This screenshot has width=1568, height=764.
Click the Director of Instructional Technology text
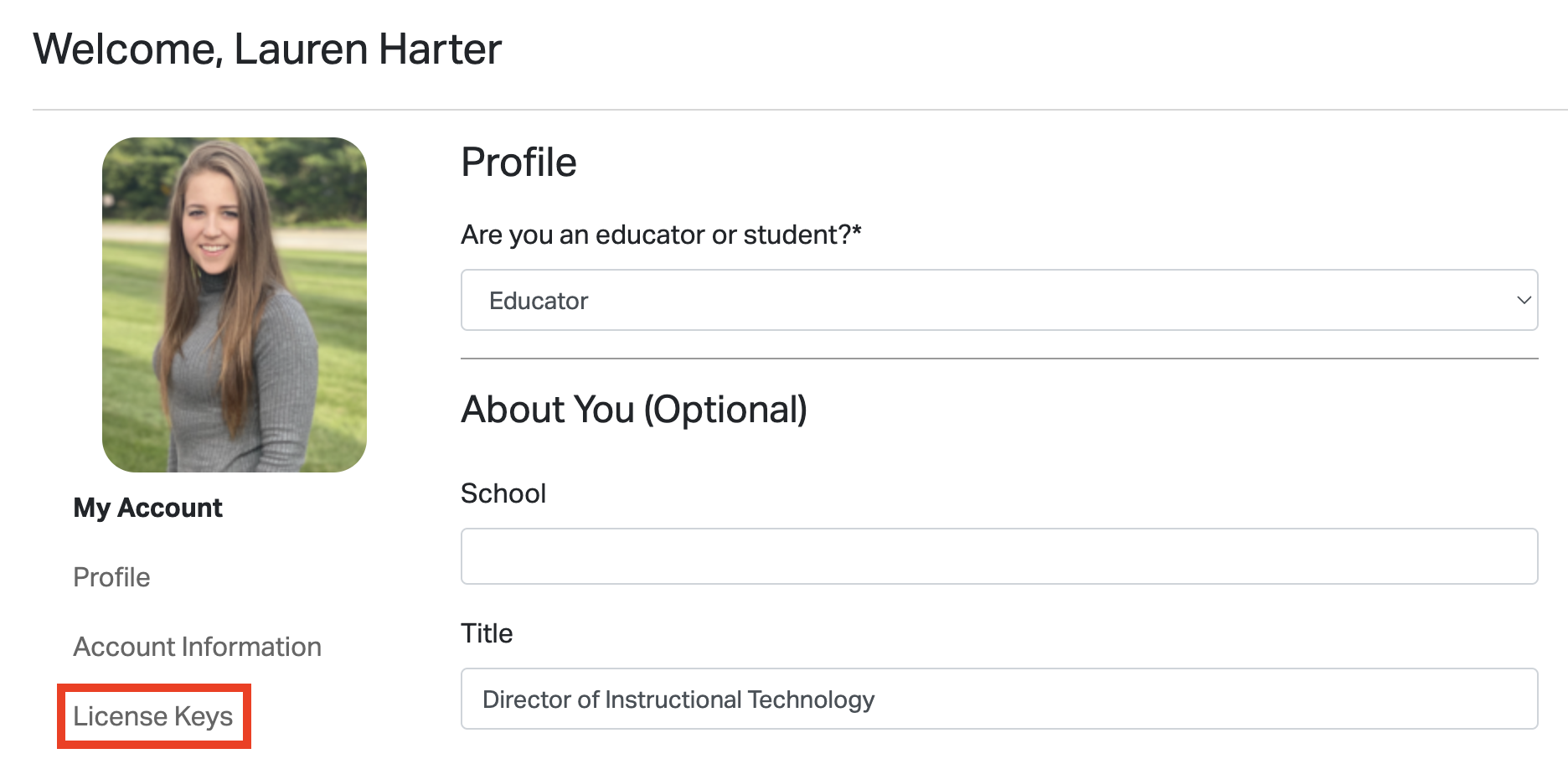[x=678, y=699]
